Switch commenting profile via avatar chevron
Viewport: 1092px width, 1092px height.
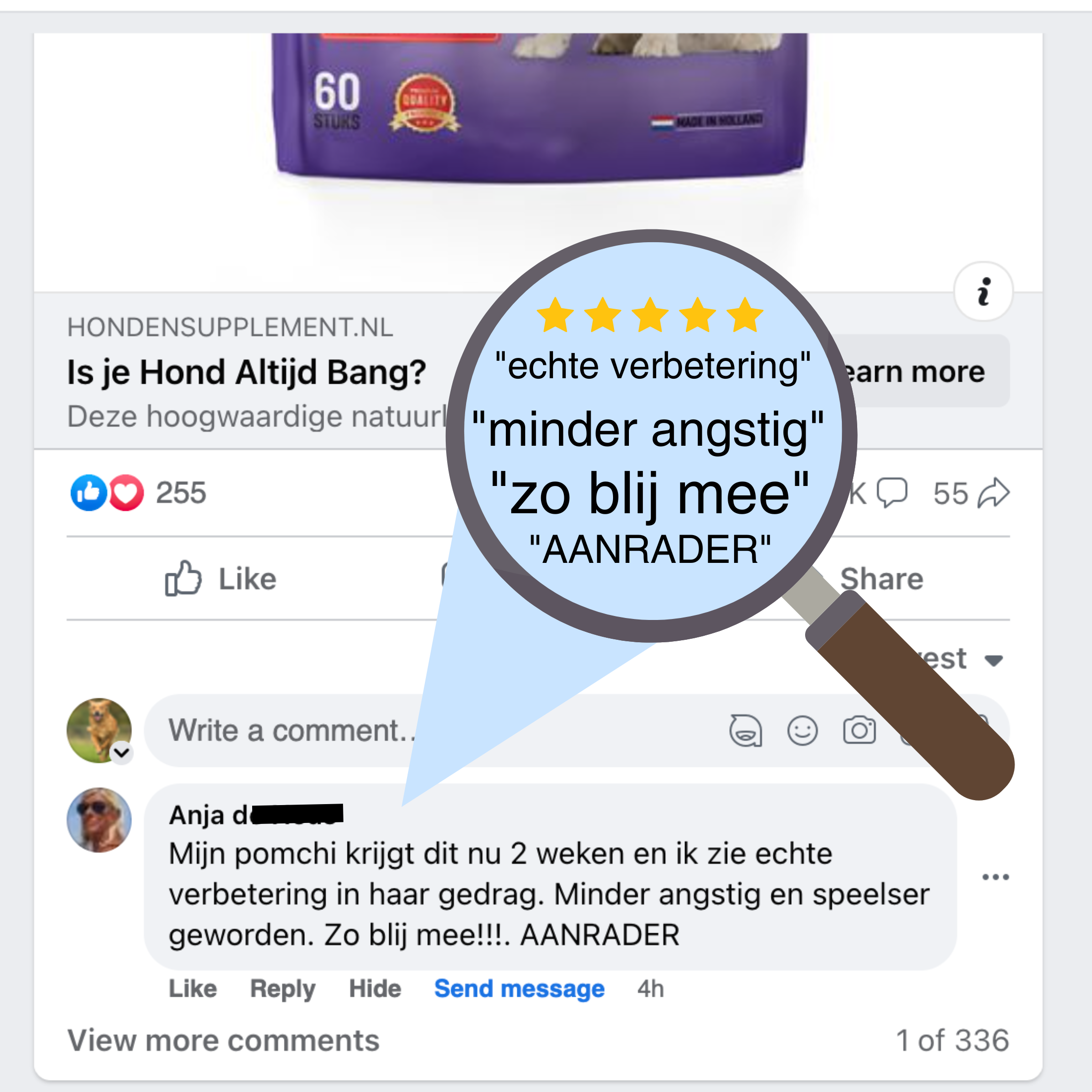(x=122, y=752)
